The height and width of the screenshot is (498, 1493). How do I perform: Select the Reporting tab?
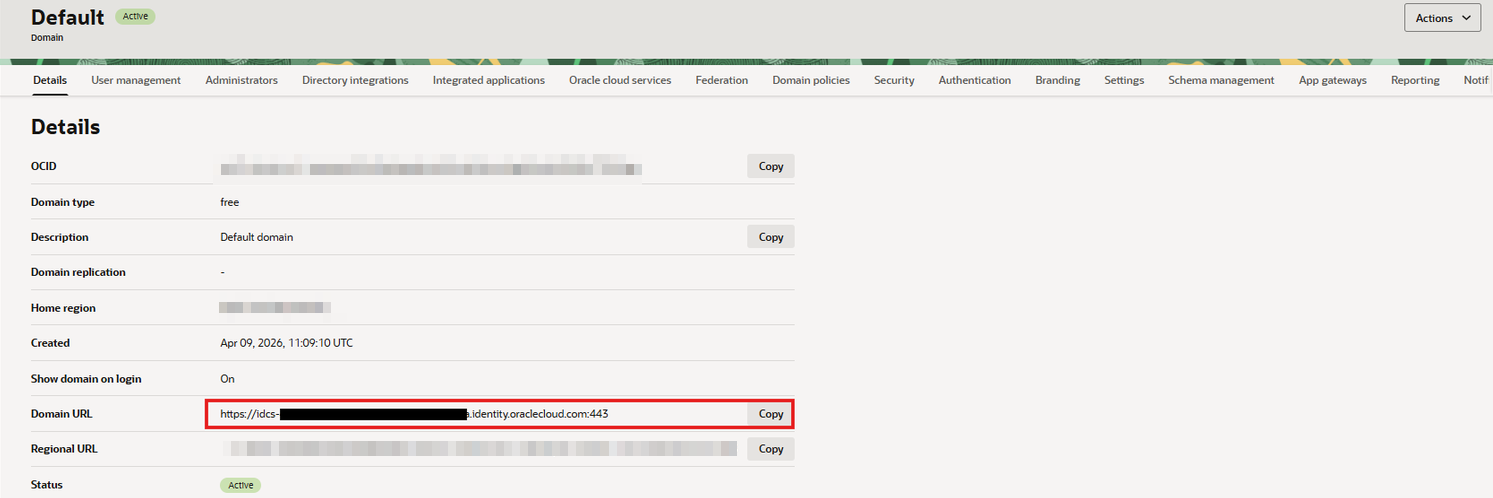tap(1415, 80)
